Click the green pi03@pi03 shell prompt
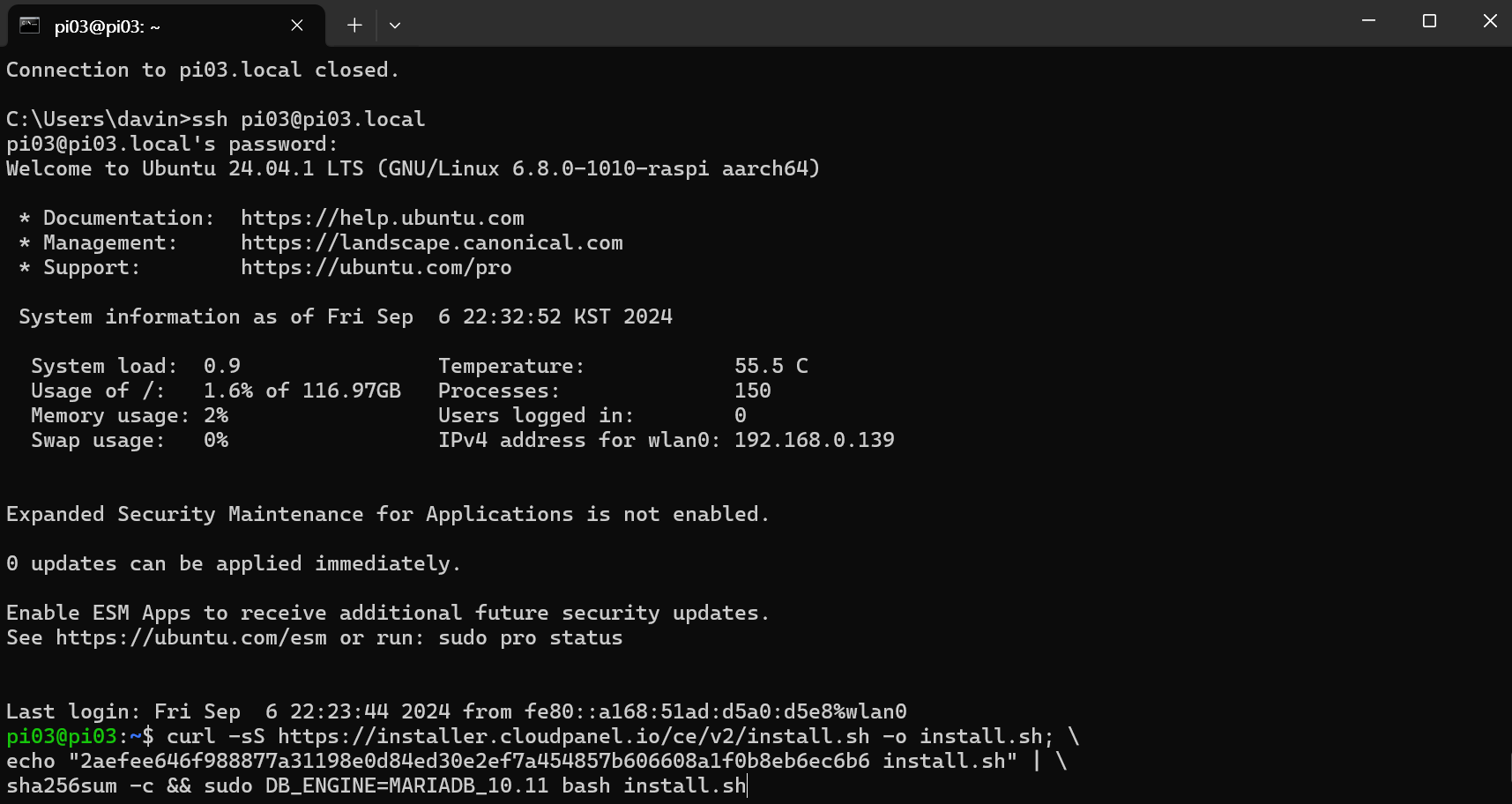The height and width of the screenshot is (804, 1512). 62,736
